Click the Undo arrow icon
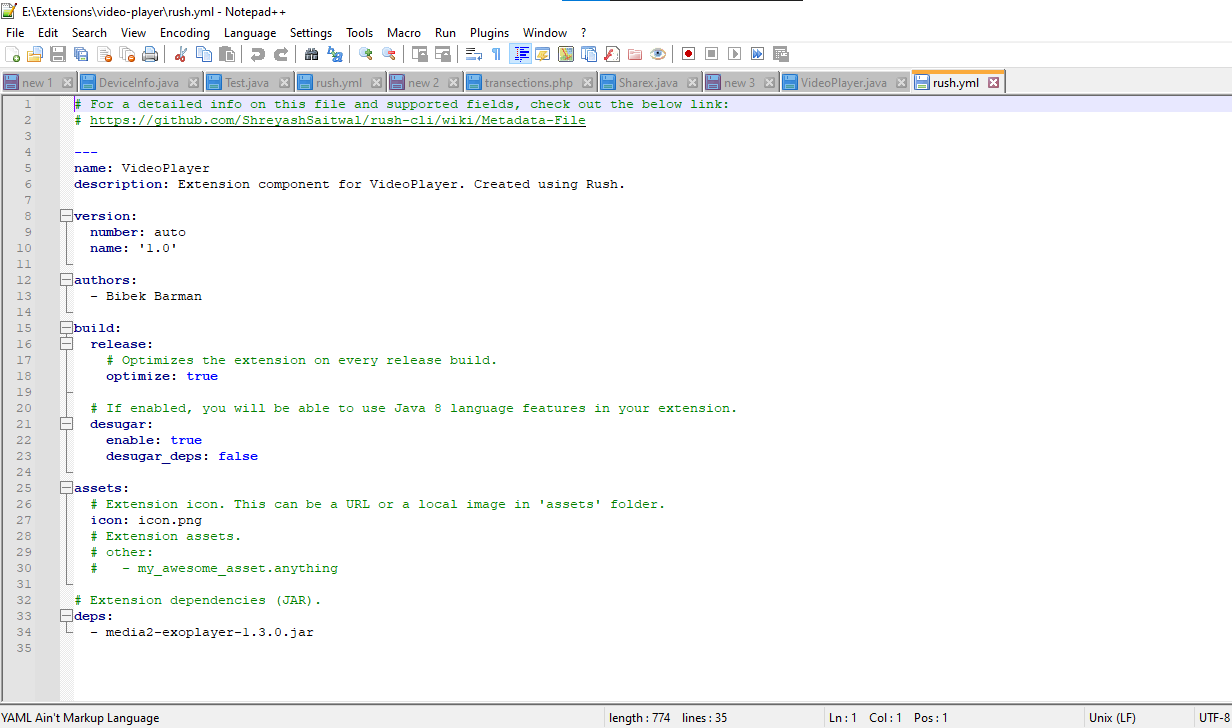 click(x=258, y=54)
